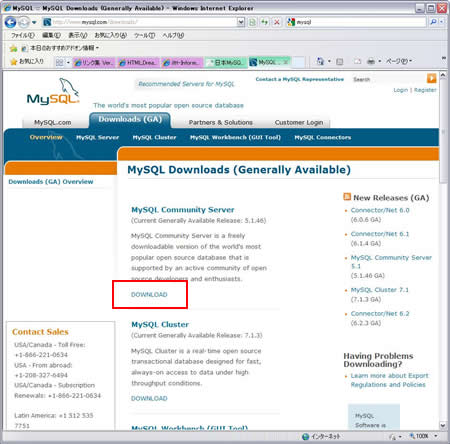Open Downloads (GA) Overview sidebar link
The image size is (450, 444).
[51, 182]
